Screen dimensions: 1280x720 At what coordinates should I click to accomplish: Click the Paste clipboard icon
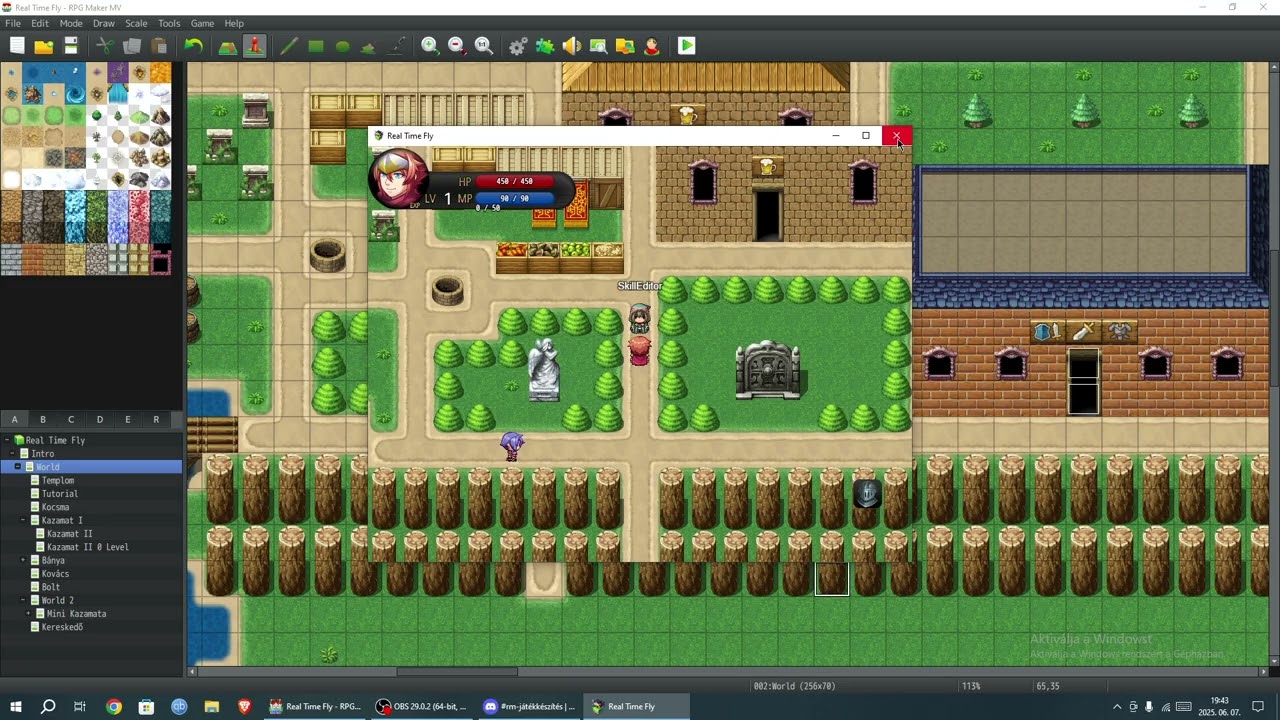pyautogui.click(x=159, y=46)
